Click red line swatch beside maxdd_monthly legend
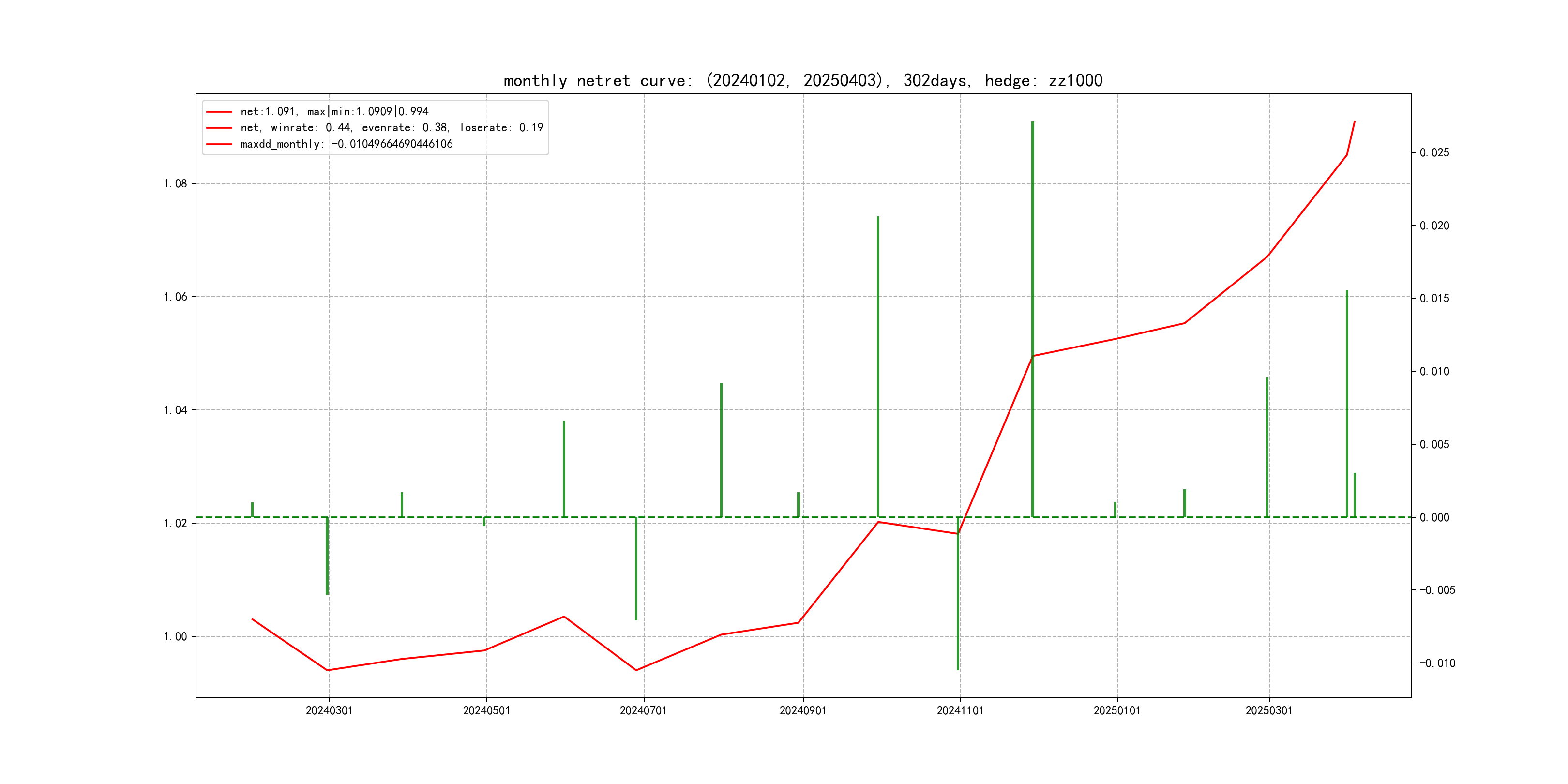This screenshot has width=1568, height=784. coord(219,144)
